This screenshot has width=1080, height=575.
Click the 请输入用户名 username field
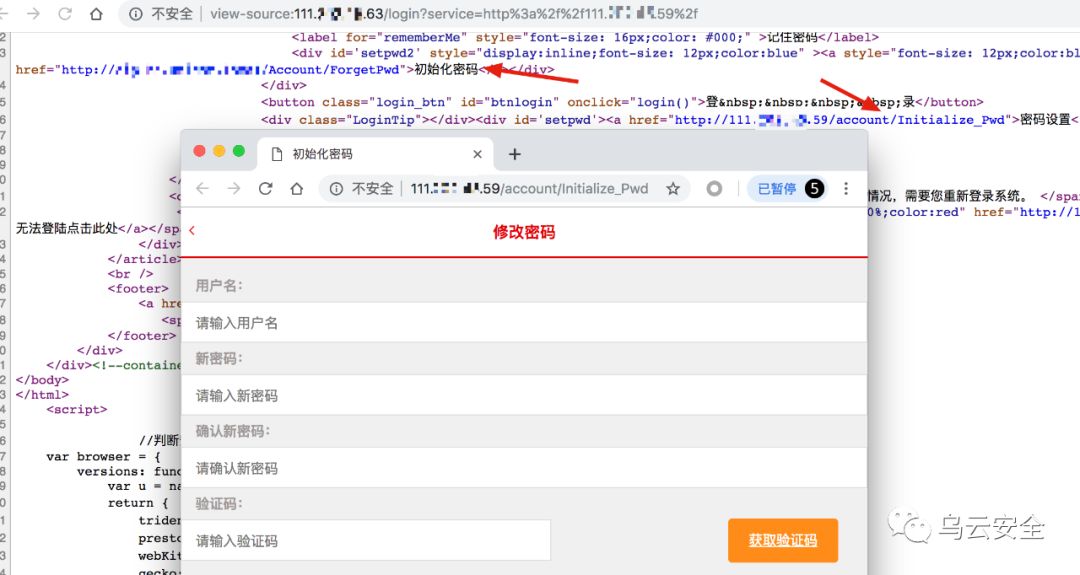(523, 322)
